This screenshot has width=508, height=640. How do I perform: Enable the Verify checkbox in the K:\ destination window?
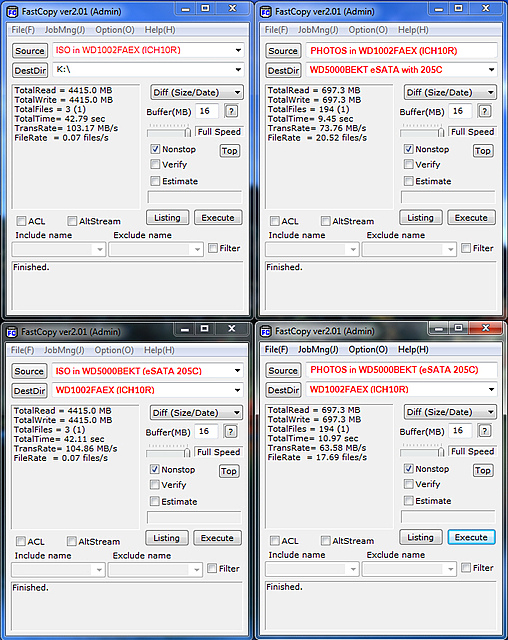[x=155, y=164]
